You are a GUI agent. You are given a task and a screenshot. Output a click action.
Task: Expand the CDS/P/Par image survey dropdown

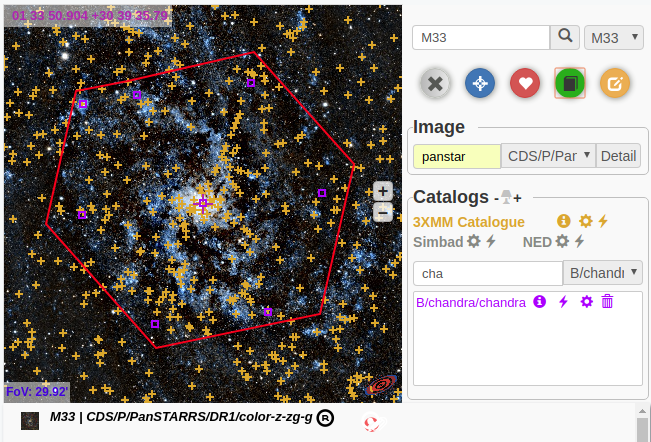click(548, 157)
